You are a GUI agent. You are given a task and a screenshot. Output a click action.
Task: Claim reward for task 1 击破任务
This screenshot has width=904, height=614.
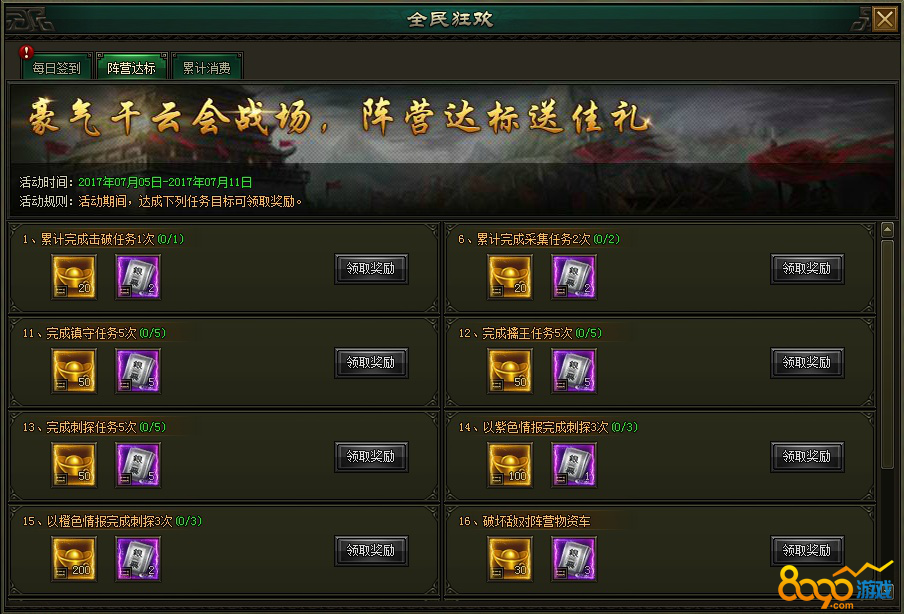click(x=371, y=269)
